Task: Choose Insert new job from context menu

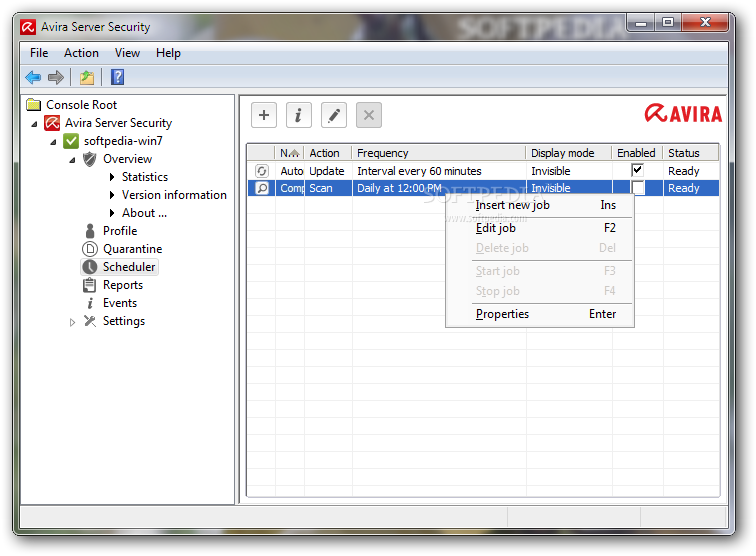Action: point(540,205)
